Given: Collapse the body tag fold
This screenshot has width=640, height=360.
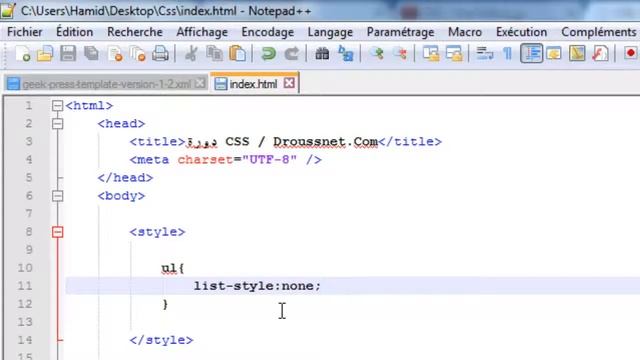Looking at the screenshot, I should coord(58,196).
